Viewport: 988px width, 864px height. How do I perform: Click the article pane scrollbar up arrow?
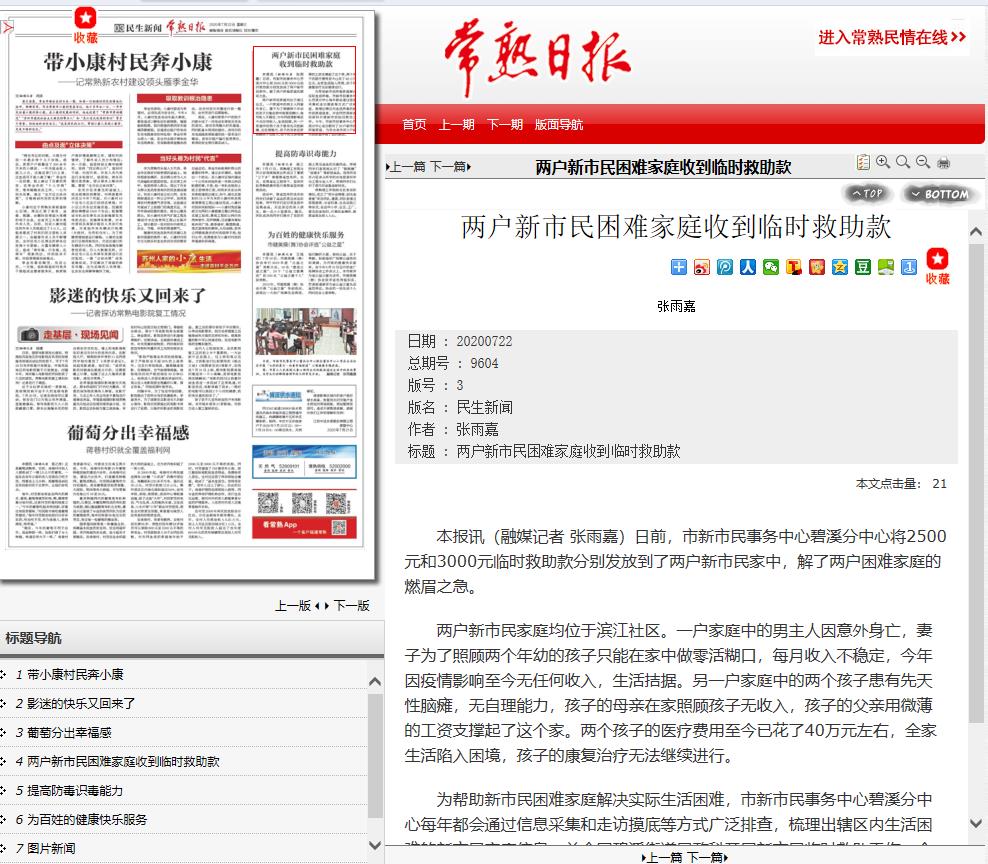976,232
